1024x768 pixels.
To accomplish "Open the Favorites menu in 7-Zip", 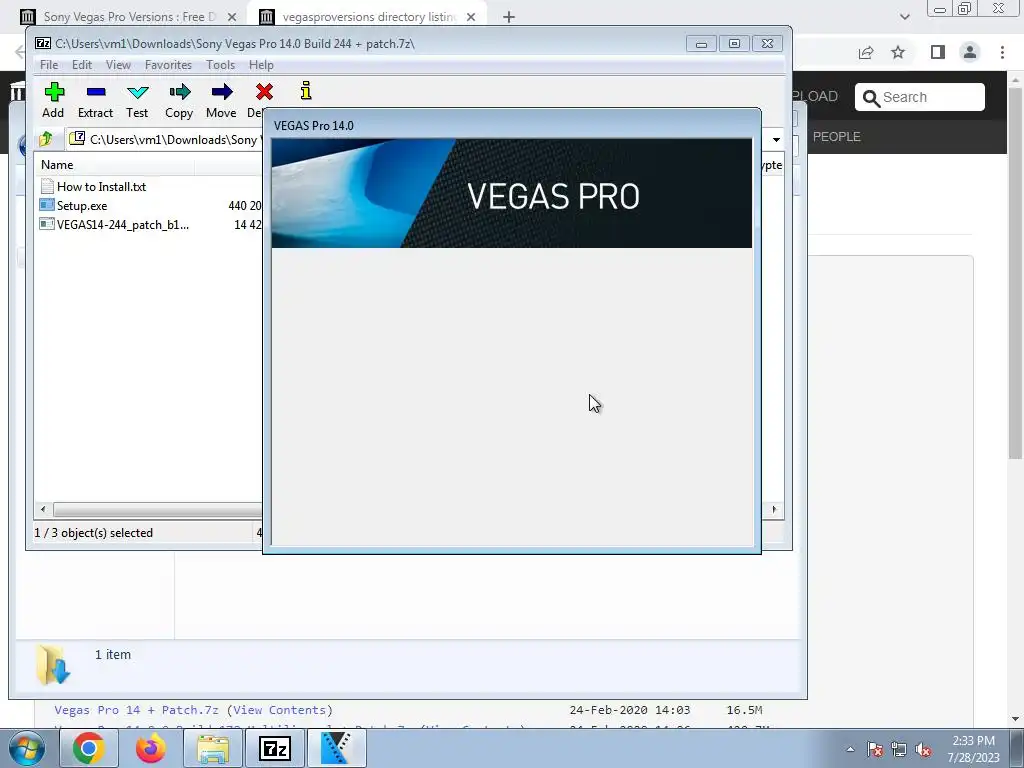I will pos(168,65).
